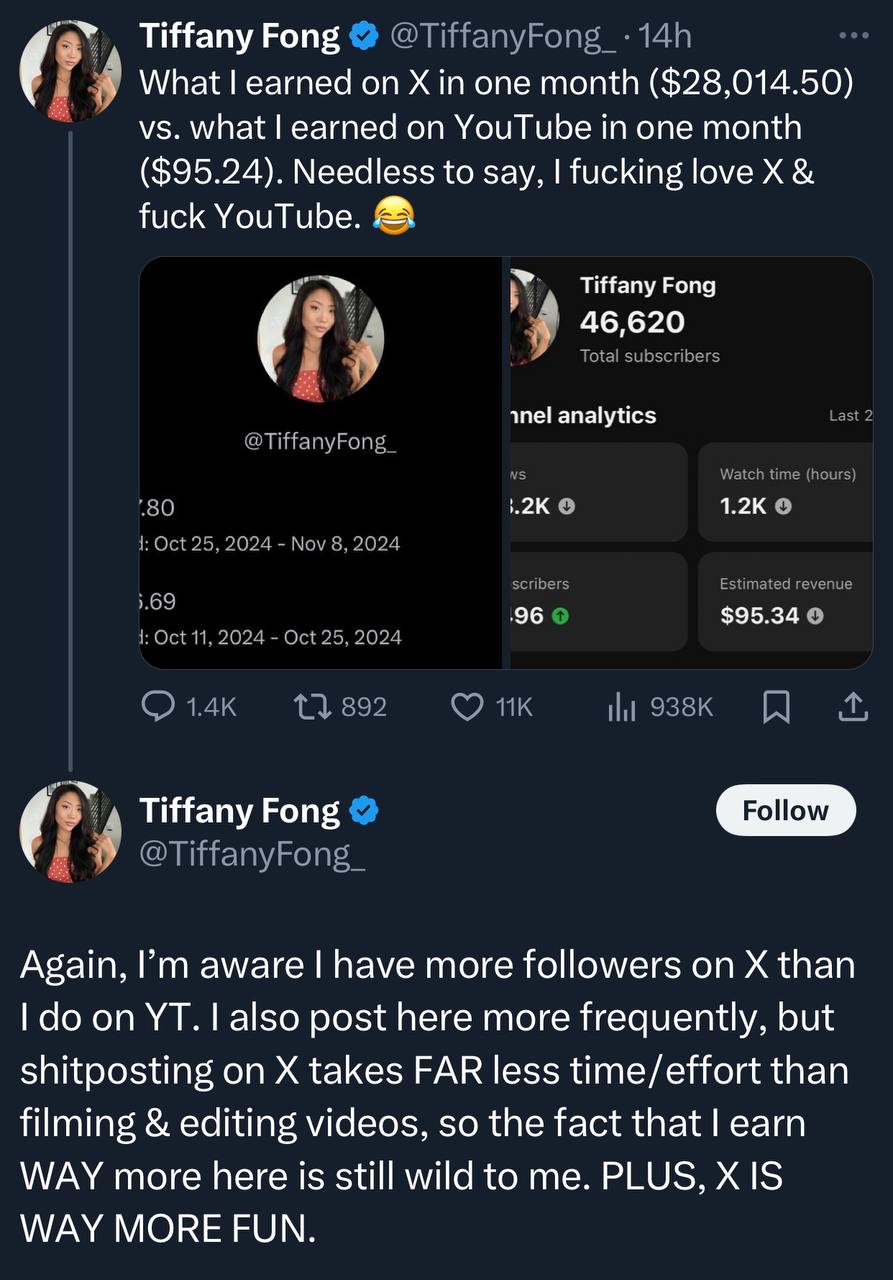The width and height of the screenshot is (893, 1280).
Task: Click the 14h timestamp link
Action: (665, 37)
